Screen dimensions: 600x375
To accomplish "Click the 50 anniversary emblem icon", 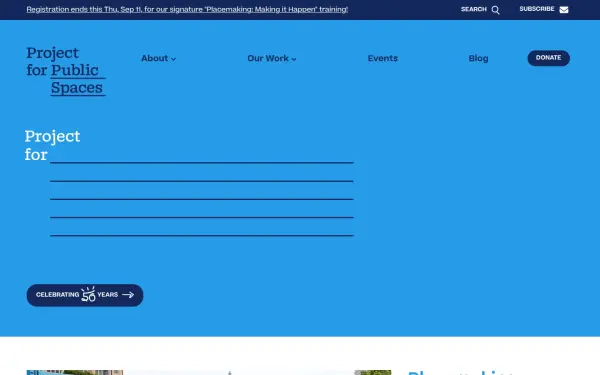I will pyautogui.click(x=88, y=294).
